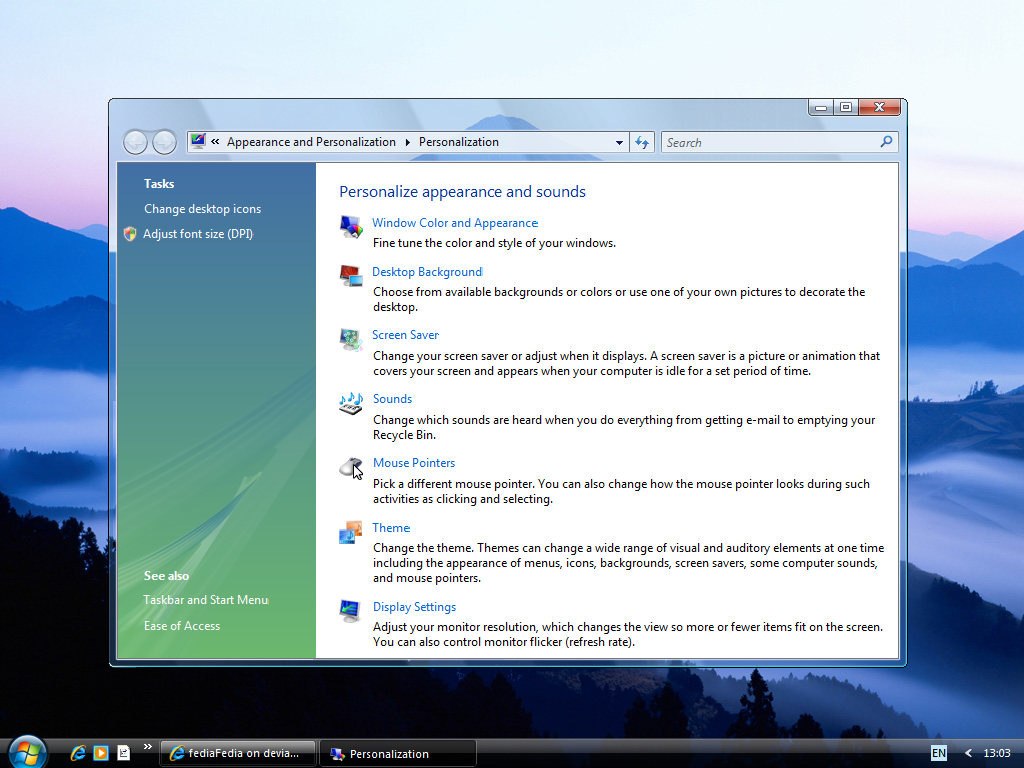Click the Mouse Pointers mouse icon

click(x=351, y=467)
